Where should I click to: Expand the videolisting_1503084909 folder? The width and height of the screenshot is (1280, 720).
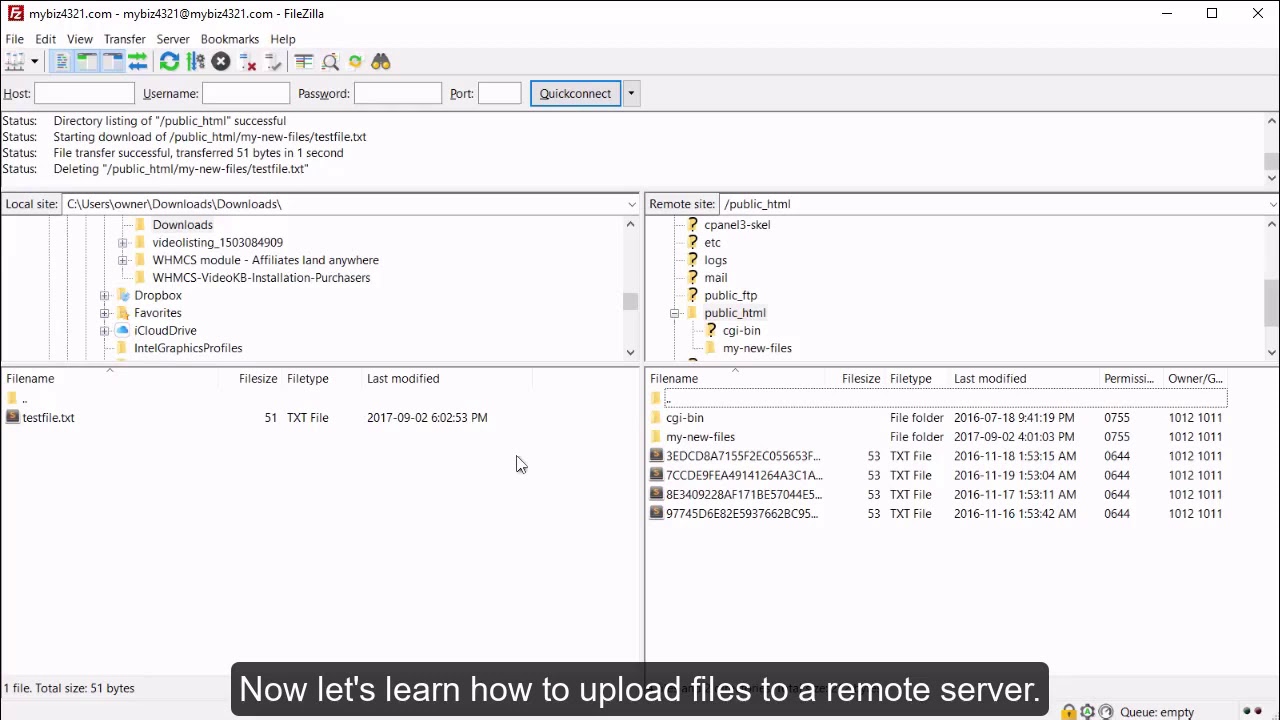coord(123,242)
